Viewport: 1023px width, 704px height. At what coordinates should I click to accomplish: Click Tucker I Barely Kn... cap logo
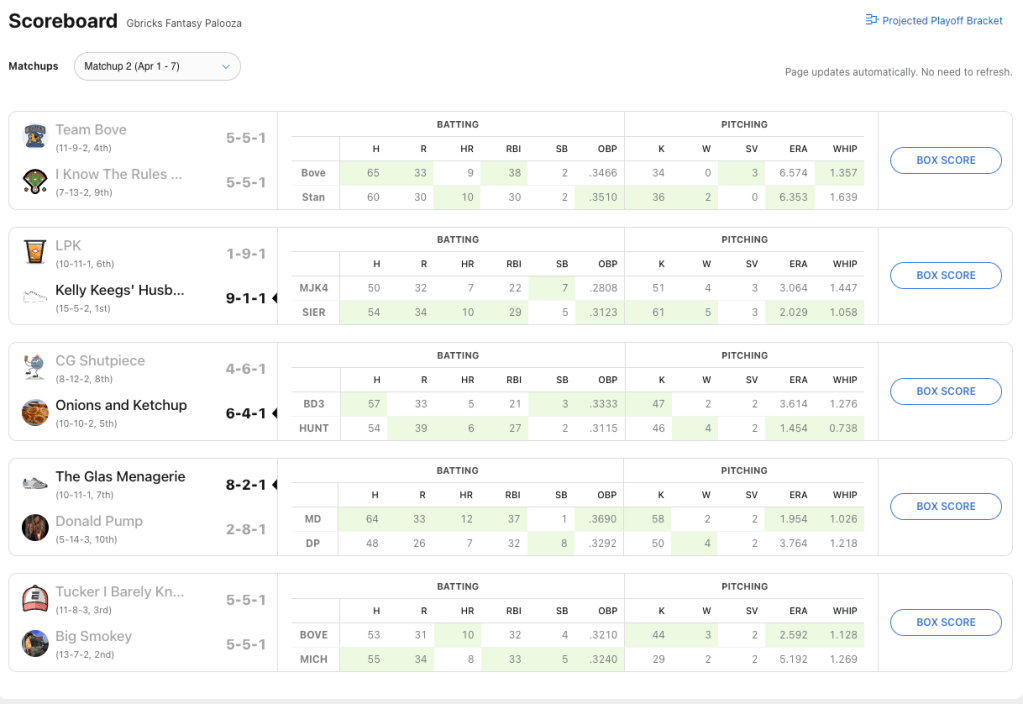coord(36,599)
